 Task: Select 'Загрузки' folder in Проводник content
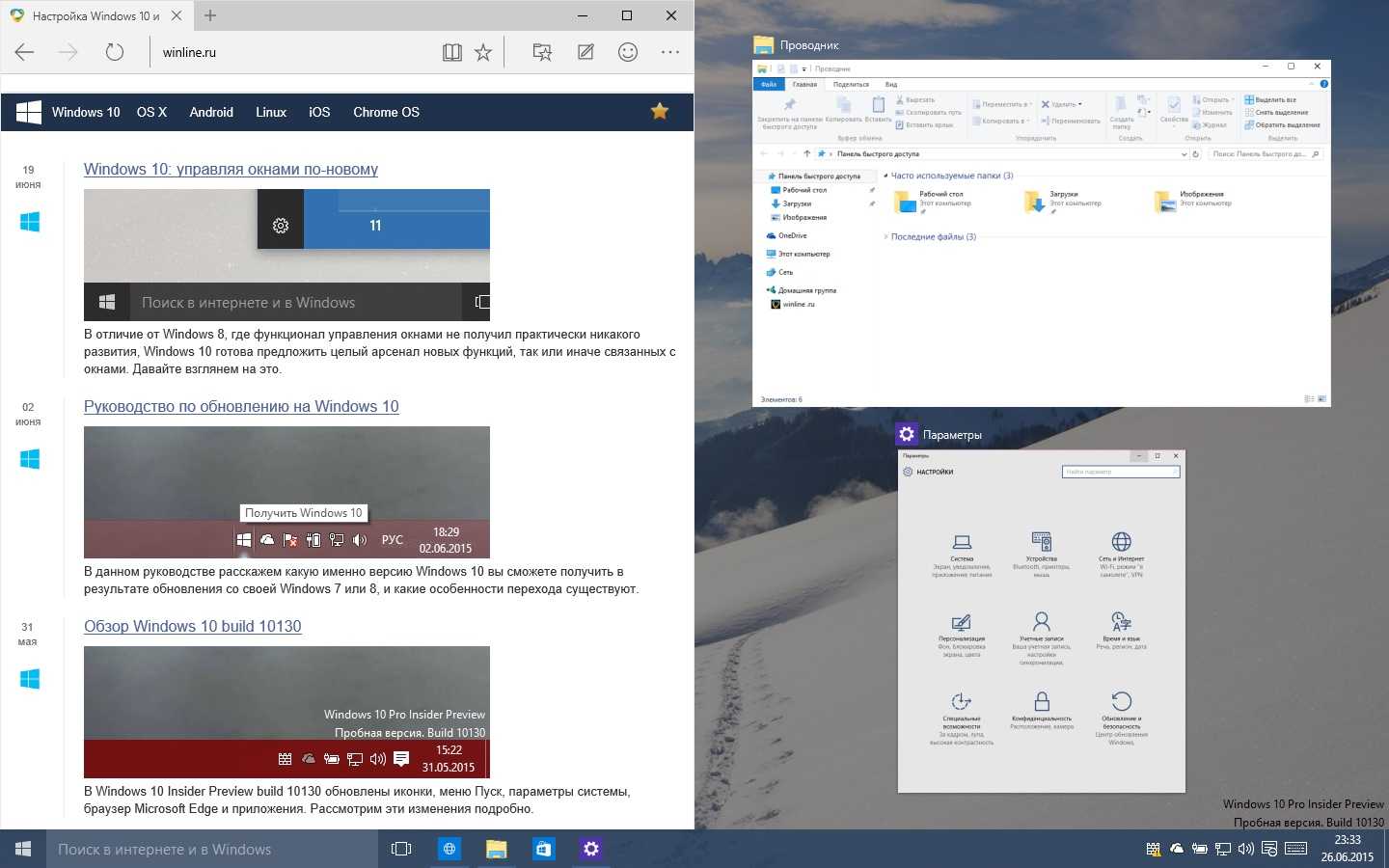point(1063,201)
